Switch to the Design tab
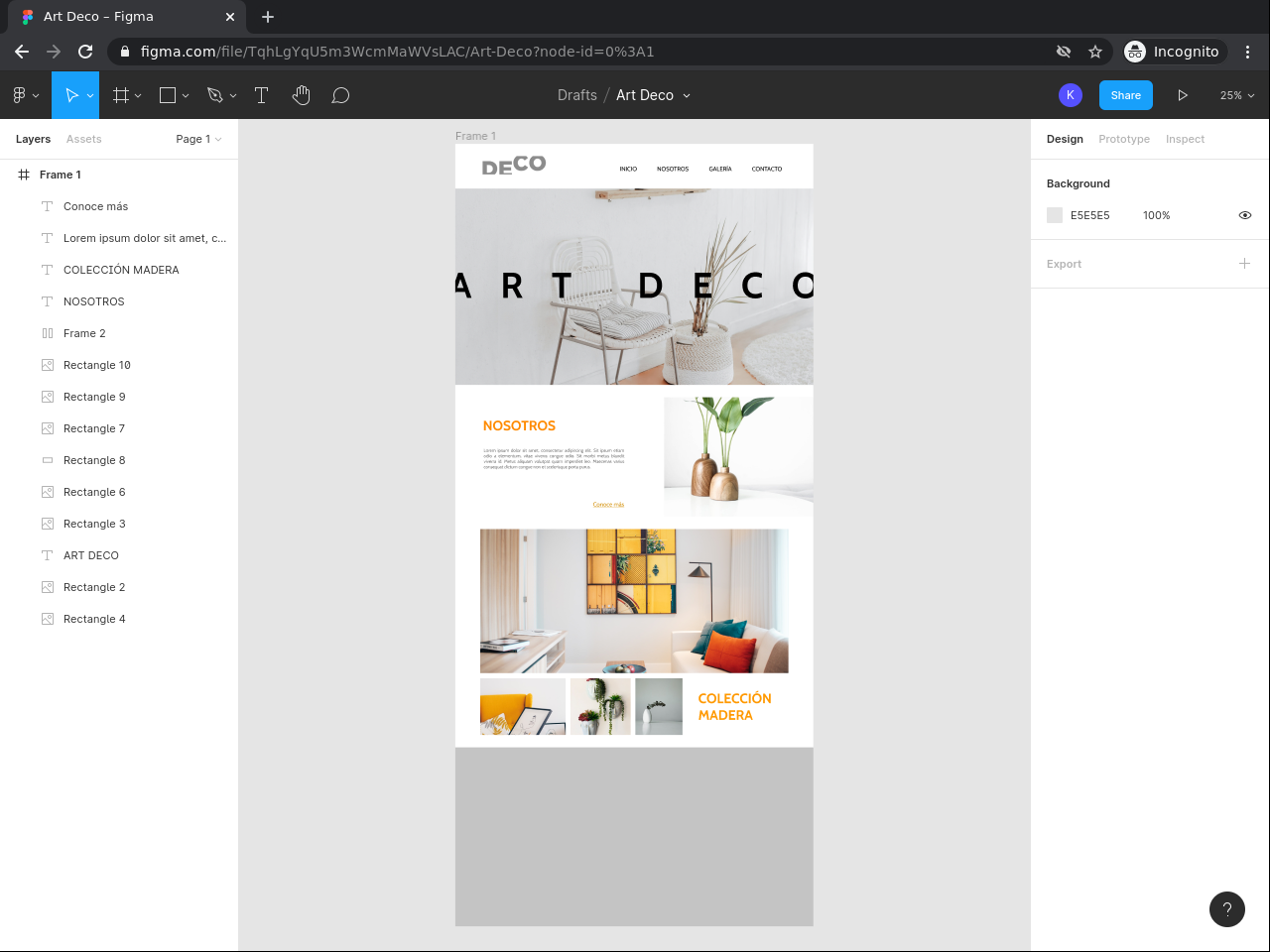Viewport: 1270px width, 952px height. point(1065,139)
